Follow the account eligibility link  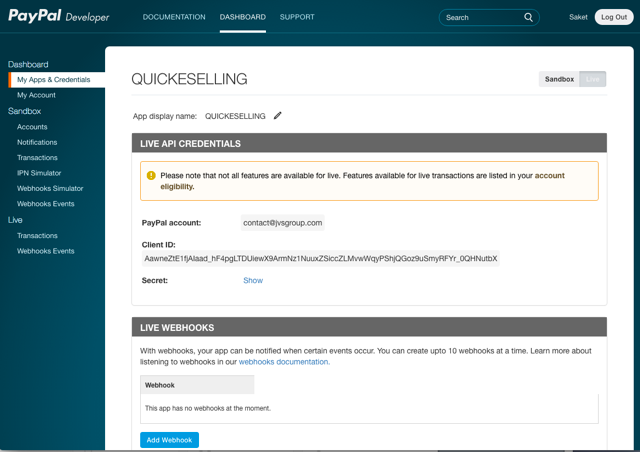point(549,176)
